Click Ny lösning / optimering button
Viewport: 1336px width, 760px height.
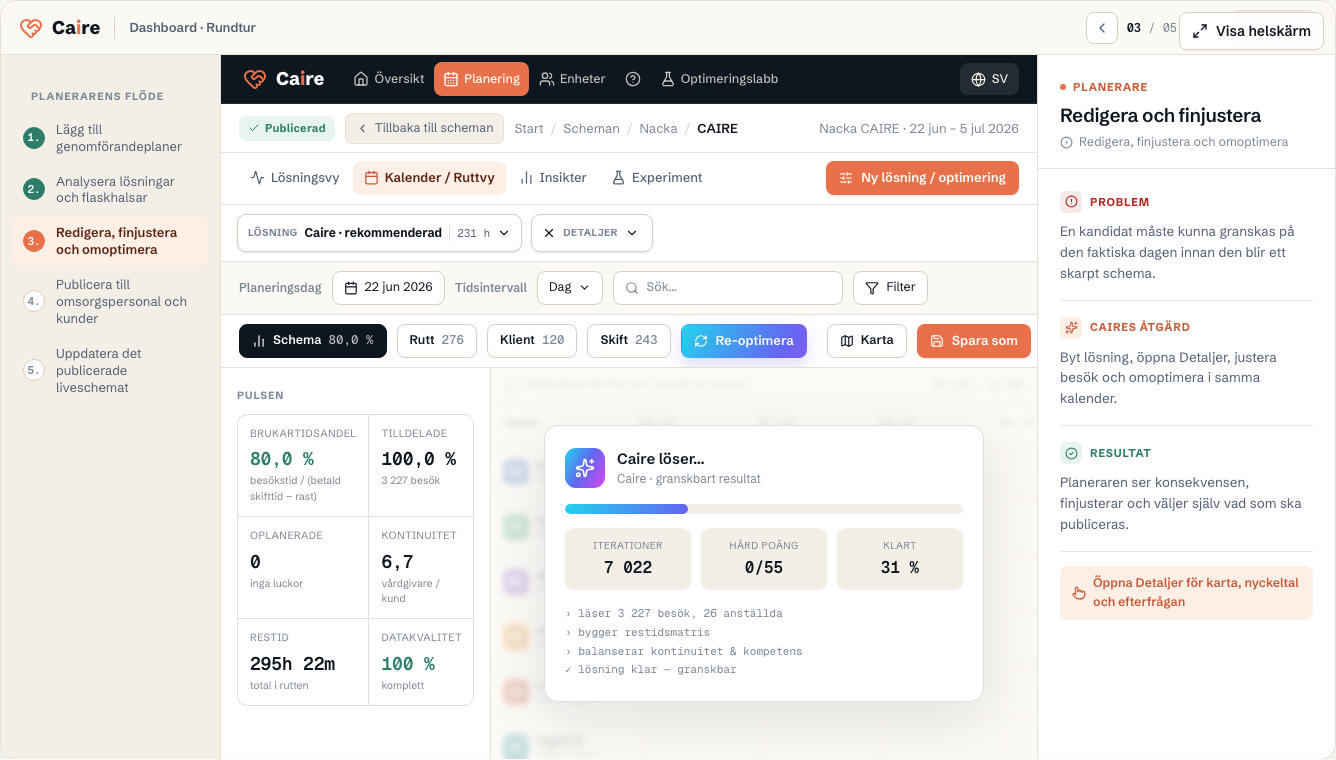(922, 178)
